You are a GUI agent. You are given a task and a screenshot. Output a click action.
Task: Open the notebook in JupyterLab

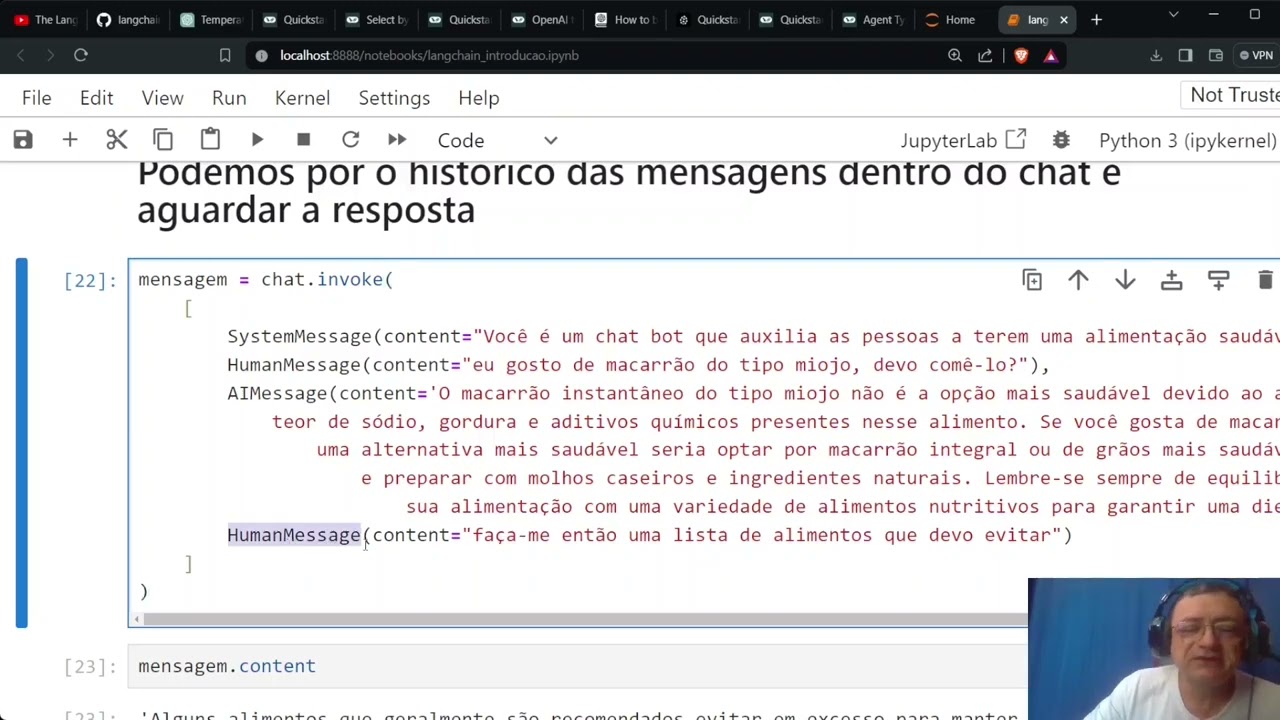pos(963,140)
